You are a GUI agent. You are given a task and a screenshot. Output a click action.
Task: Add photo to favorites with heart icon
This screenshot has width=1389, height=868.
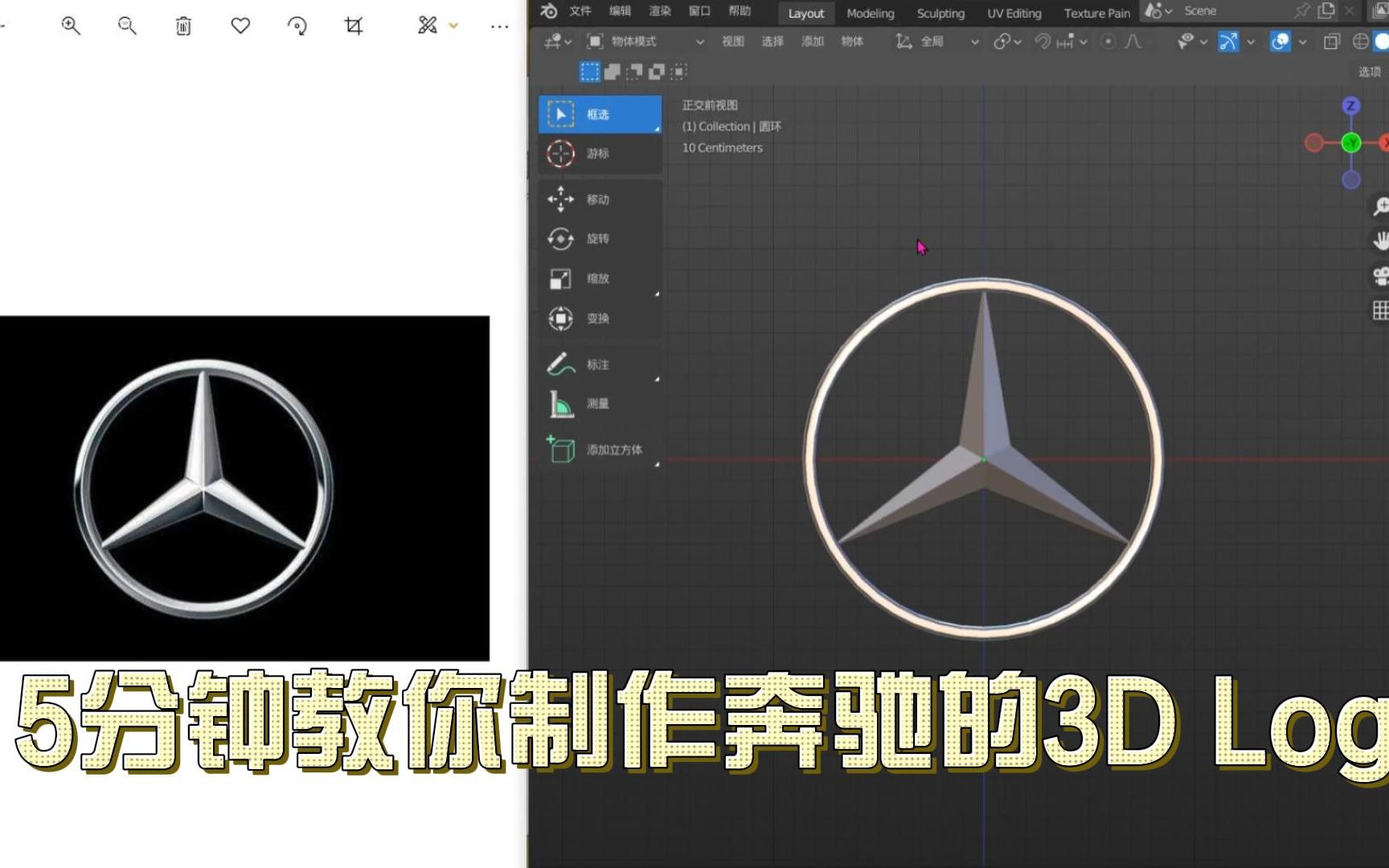(240, 26)
